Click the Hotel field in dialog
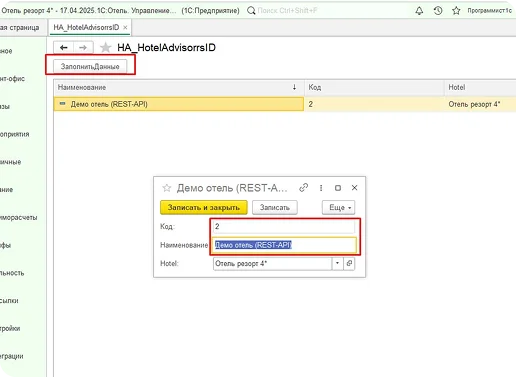Image resolution: width=516 pixels, height=377 pixels. [272, 263]
